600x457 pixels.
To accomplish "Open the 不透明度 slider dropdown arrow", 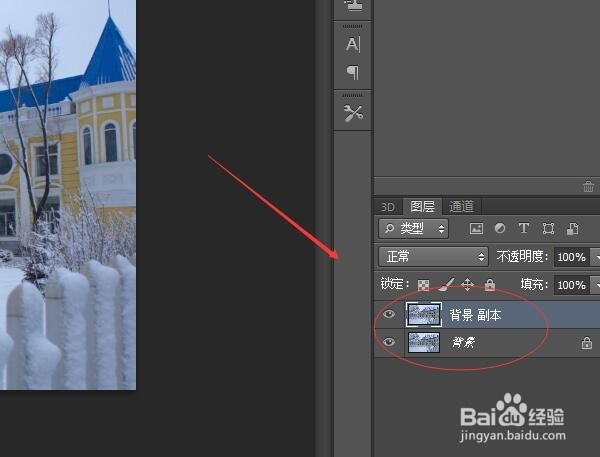I will point(596,257).
